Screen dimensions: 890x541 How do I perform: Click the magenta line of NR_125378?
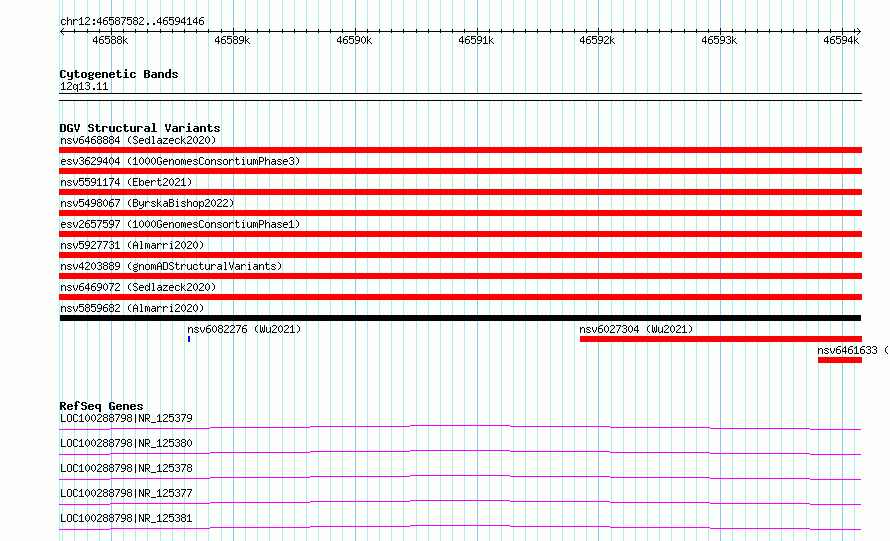tap(460, 477)
